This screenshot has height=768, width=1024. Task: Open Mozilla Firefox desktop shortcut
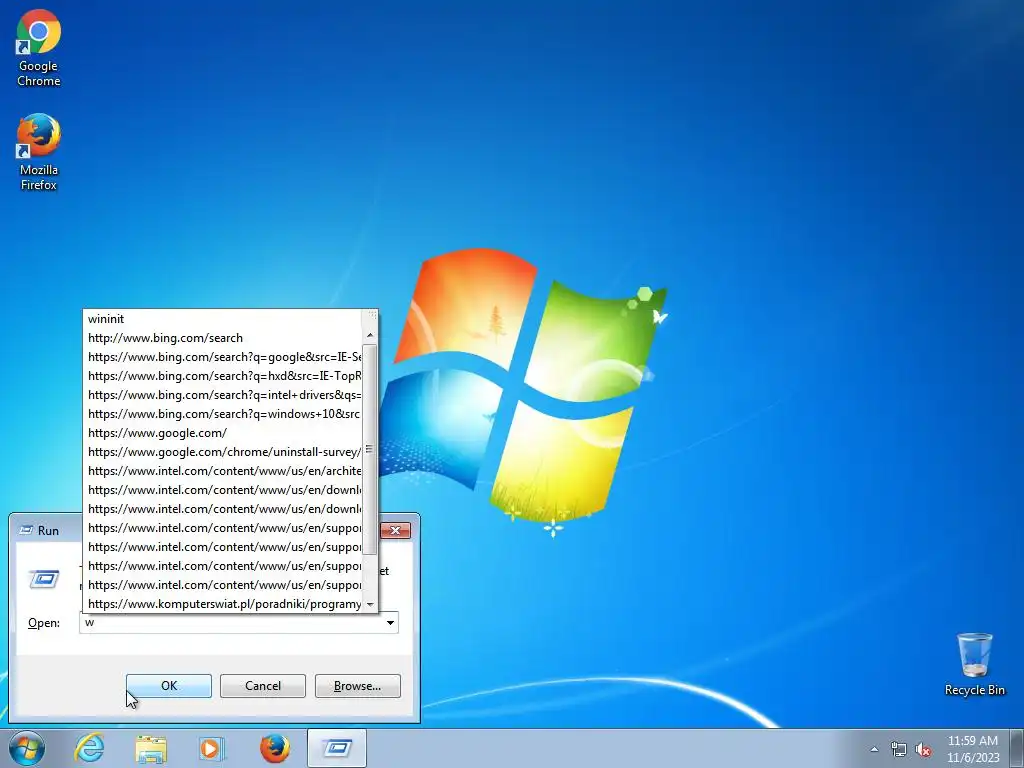tap(39, 152)
